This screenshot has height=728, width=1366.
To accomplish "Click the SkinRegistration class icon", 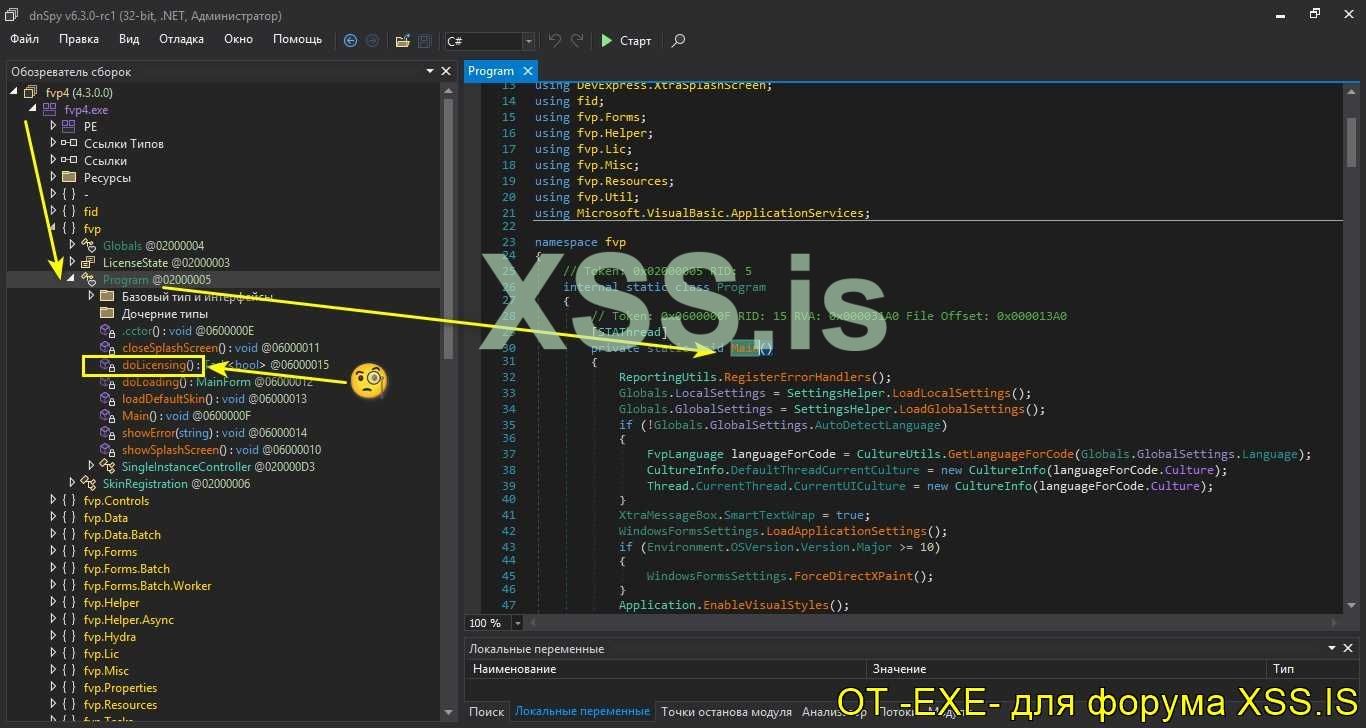I will tap(87, 484).
